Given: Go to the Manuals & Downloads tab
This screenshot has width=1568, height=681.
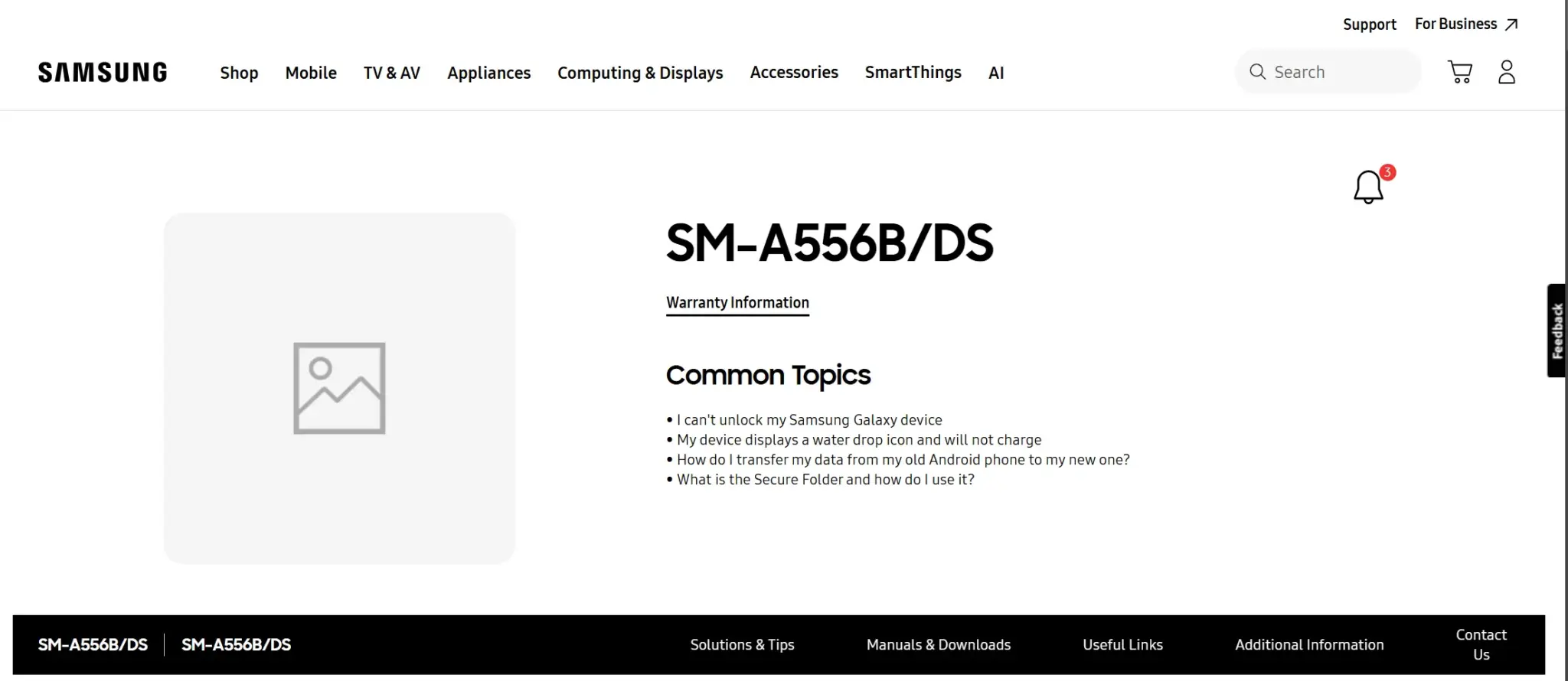Looking at the screenshot, I should point(938,645).
